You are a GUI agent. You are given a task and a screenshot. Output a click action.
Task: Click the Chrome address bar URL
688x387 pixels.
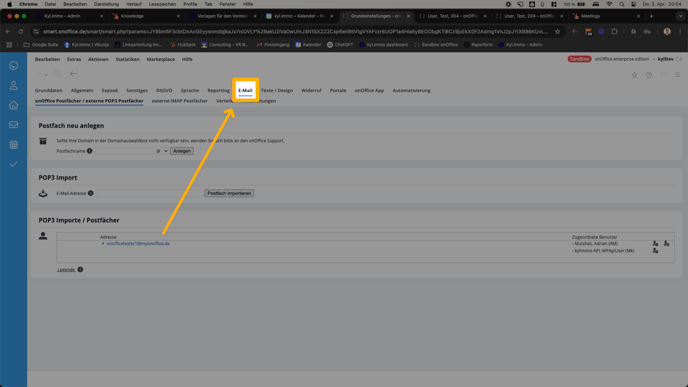[x=295, y=32]
